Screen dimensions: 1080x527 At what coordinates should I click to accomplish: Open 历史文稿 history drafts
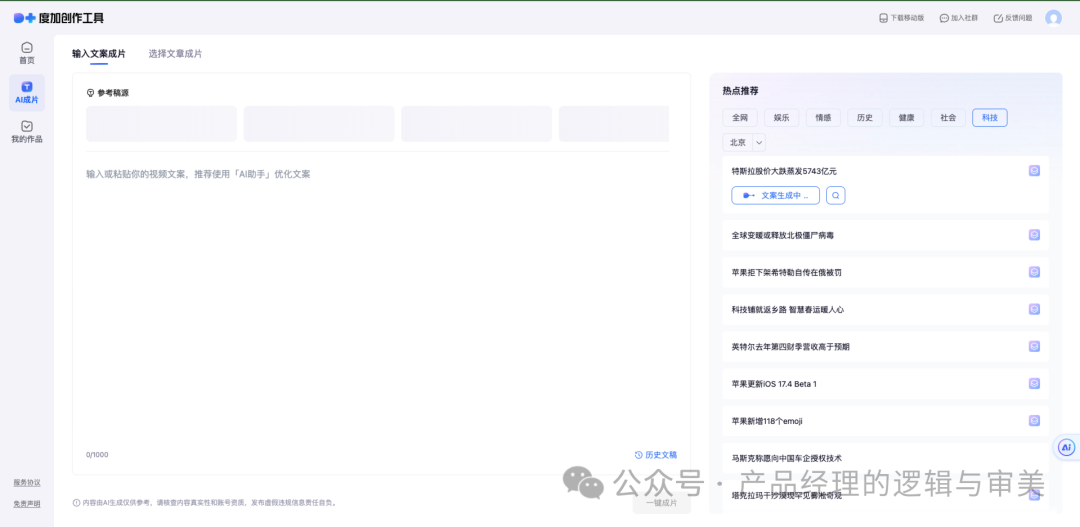coord(656,455)
